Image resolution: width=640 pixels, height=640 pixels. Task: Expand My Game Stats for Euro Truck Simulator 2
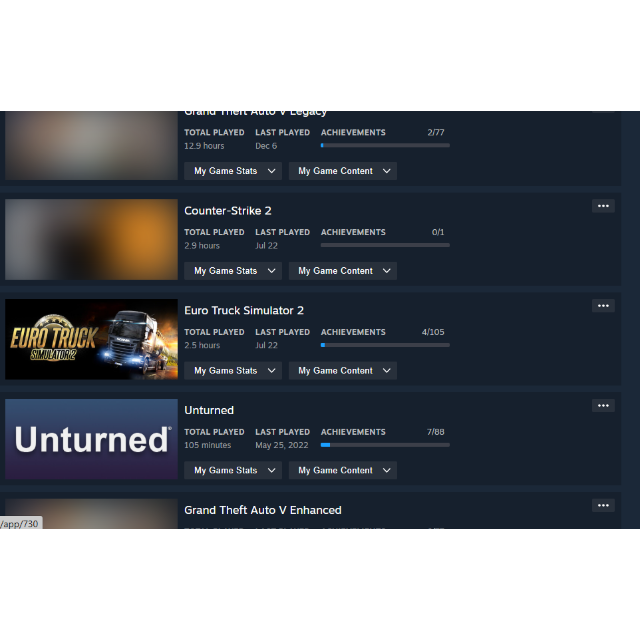coord(233,371)
